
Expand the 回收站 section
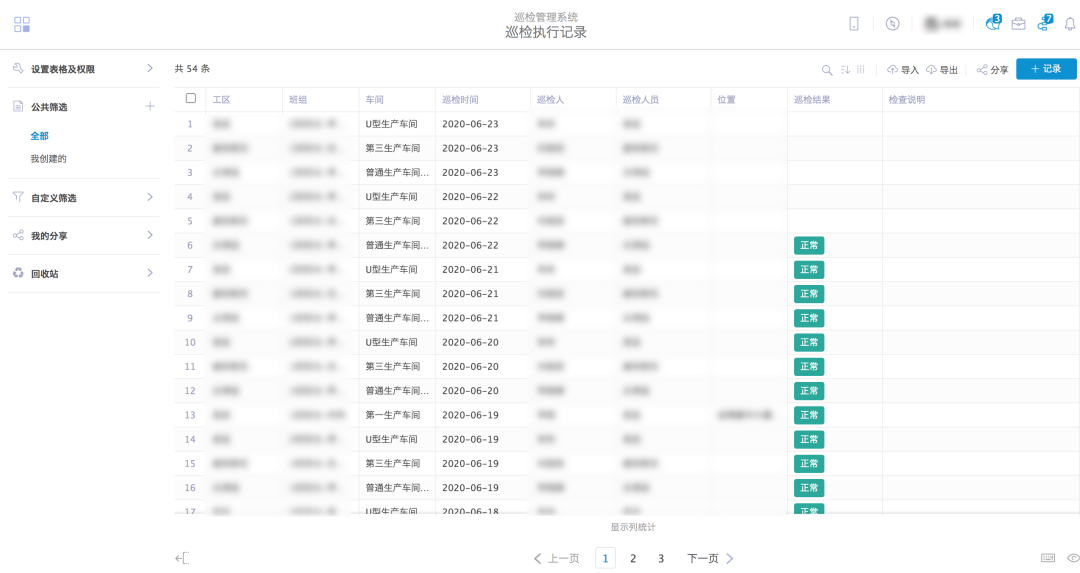click(x=149, y=273)
